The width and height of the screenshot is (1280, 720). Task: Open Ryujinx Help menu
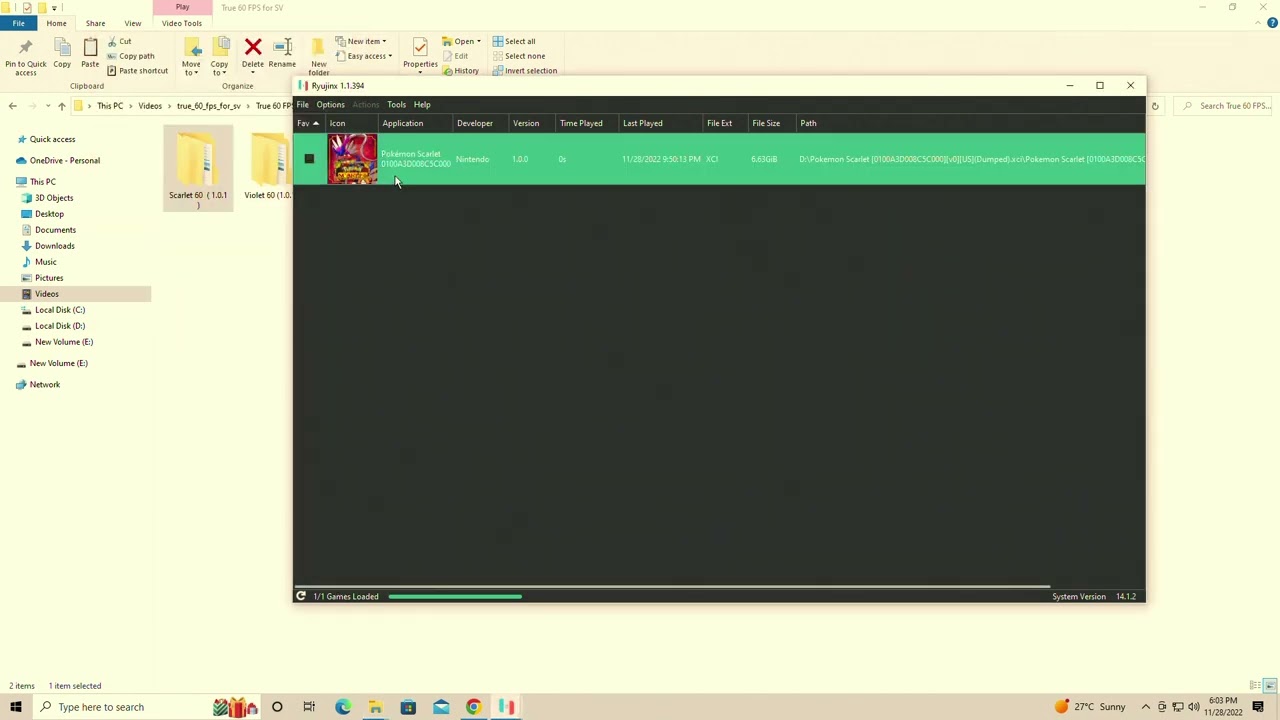(x=422, y=104)
